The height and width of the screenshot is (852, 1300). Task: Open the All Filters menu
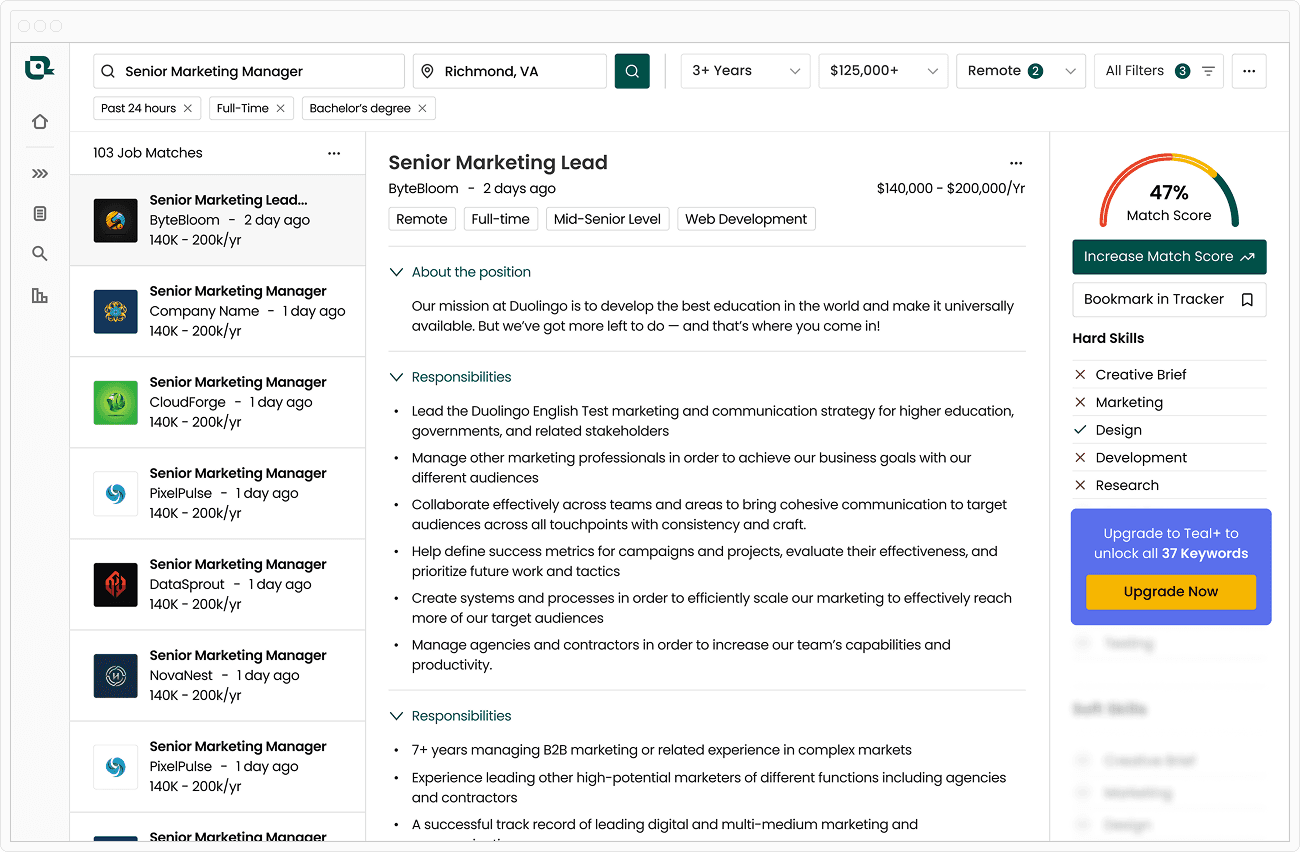pyautogui.click(x=1159, y=71)
